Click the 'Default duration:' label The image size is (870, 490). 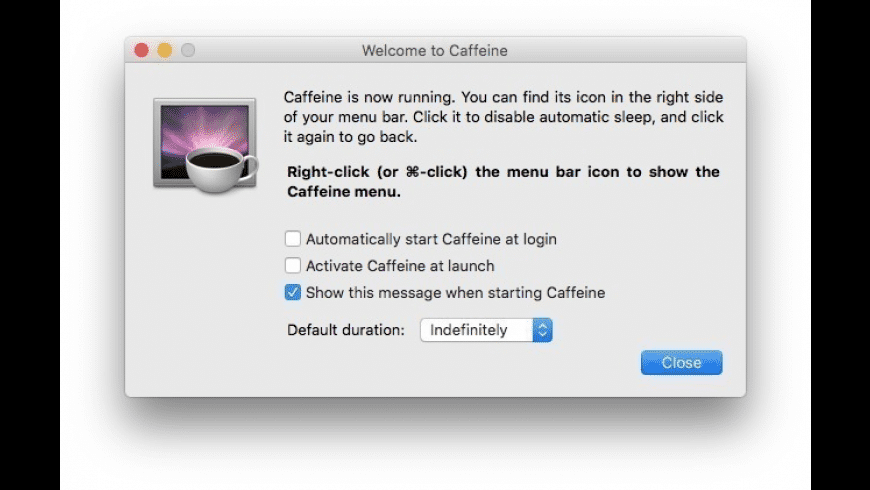pyautogui.click(x=346, y=330)
